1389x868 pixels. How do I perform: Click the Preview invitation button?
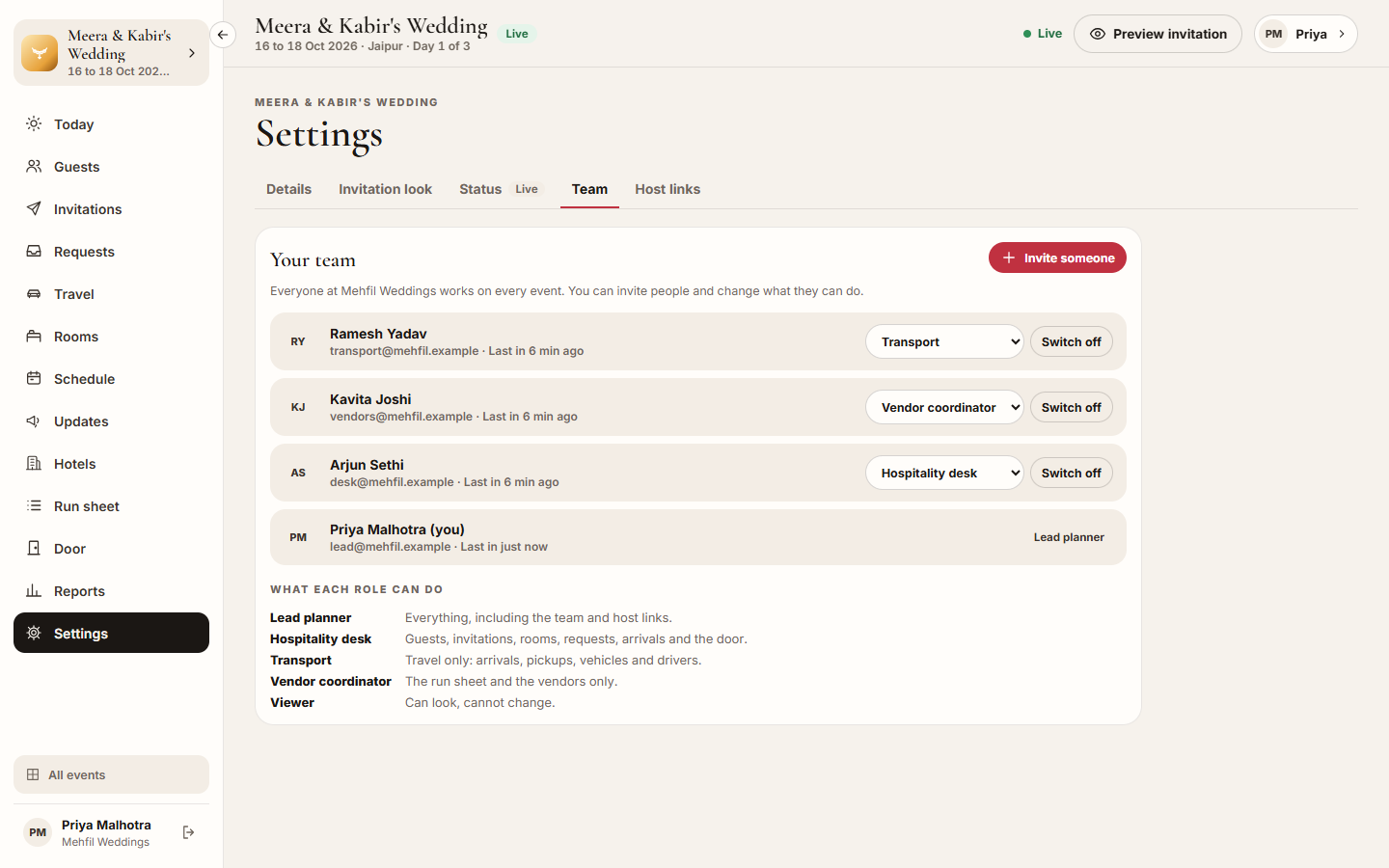(x=1157, y=34)
